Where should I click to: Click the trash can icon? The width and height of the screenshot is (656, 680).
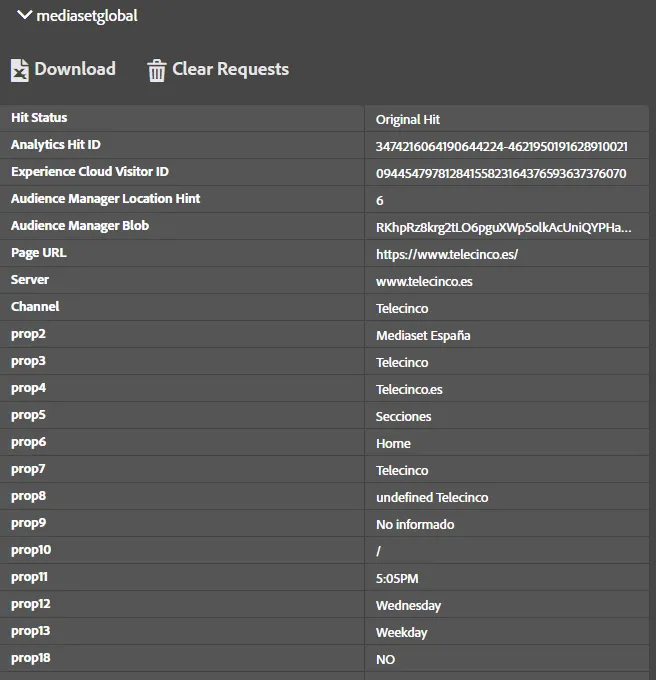157,70
